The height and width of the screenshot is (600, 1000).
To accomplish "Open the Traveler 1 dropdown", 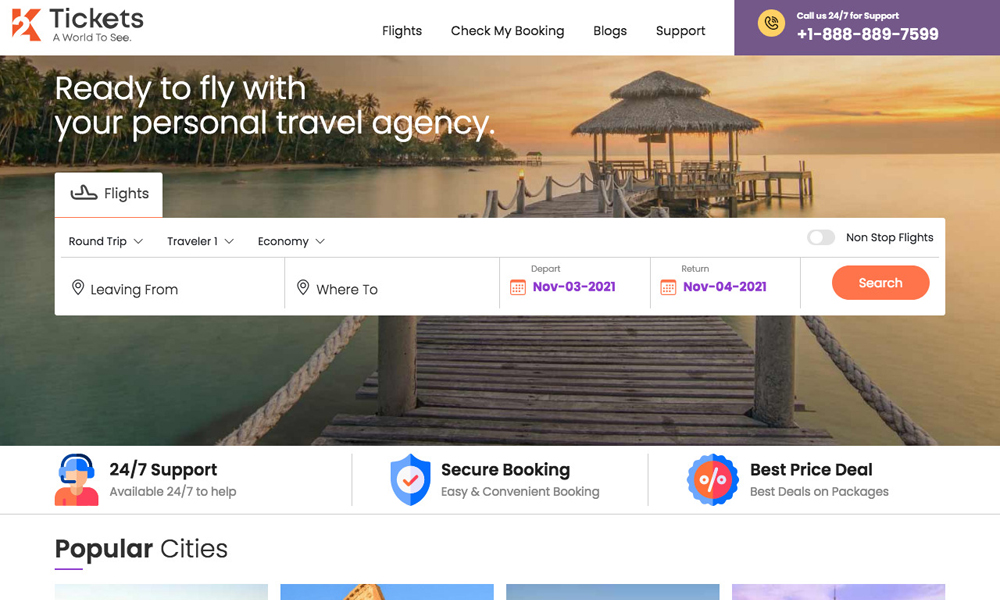I will coord(201,241).
